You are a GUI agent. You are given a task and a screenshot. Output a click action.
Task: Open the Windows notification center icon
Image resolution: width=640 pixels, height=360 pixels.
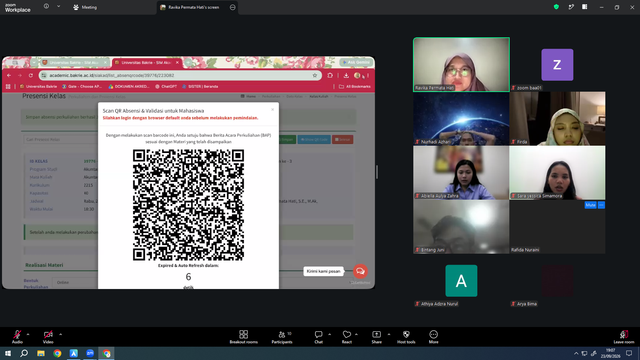[x=629, y=353]
